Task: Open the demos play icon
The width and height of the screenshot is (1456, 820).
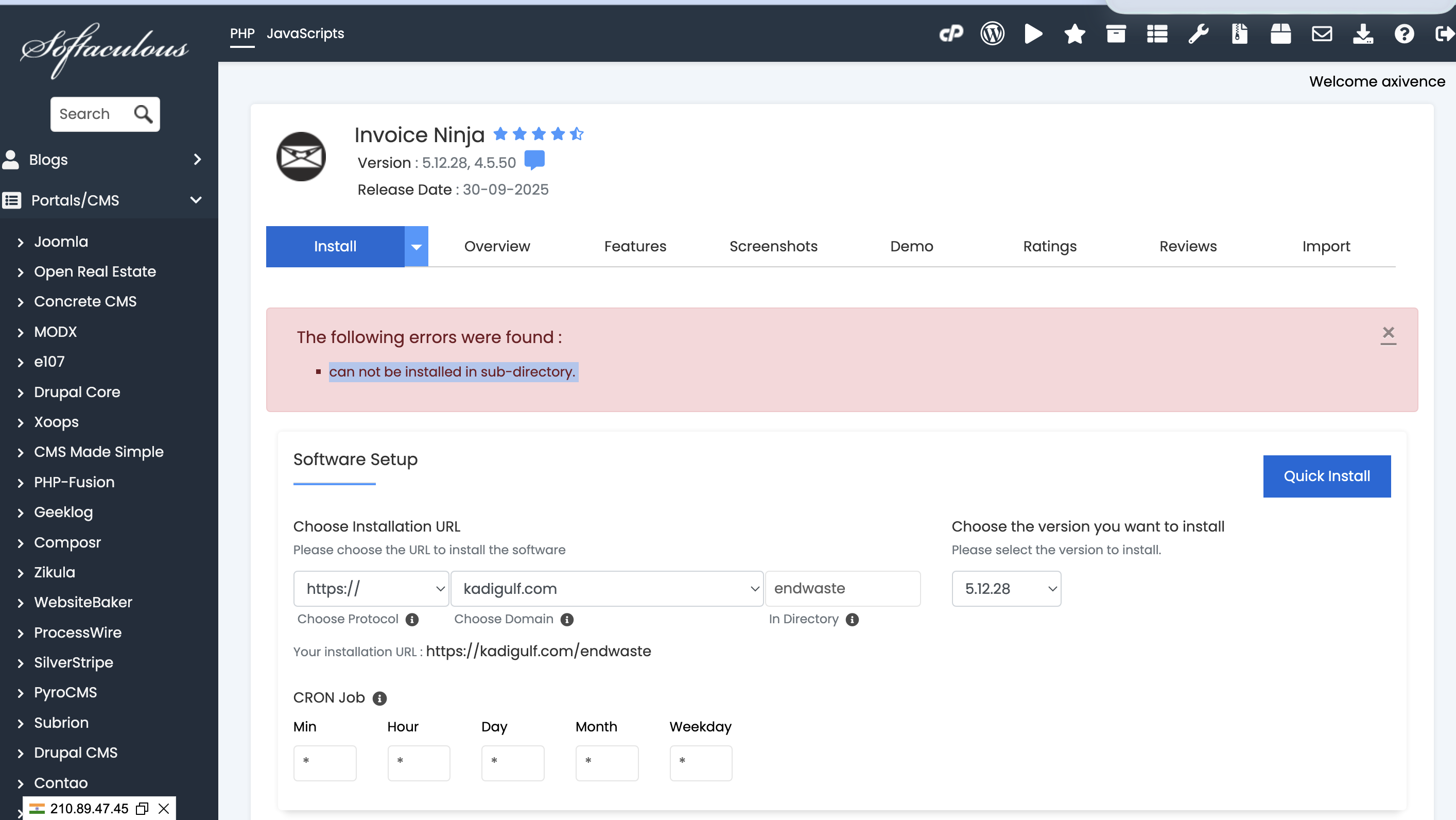Action: coord(1033,34)
